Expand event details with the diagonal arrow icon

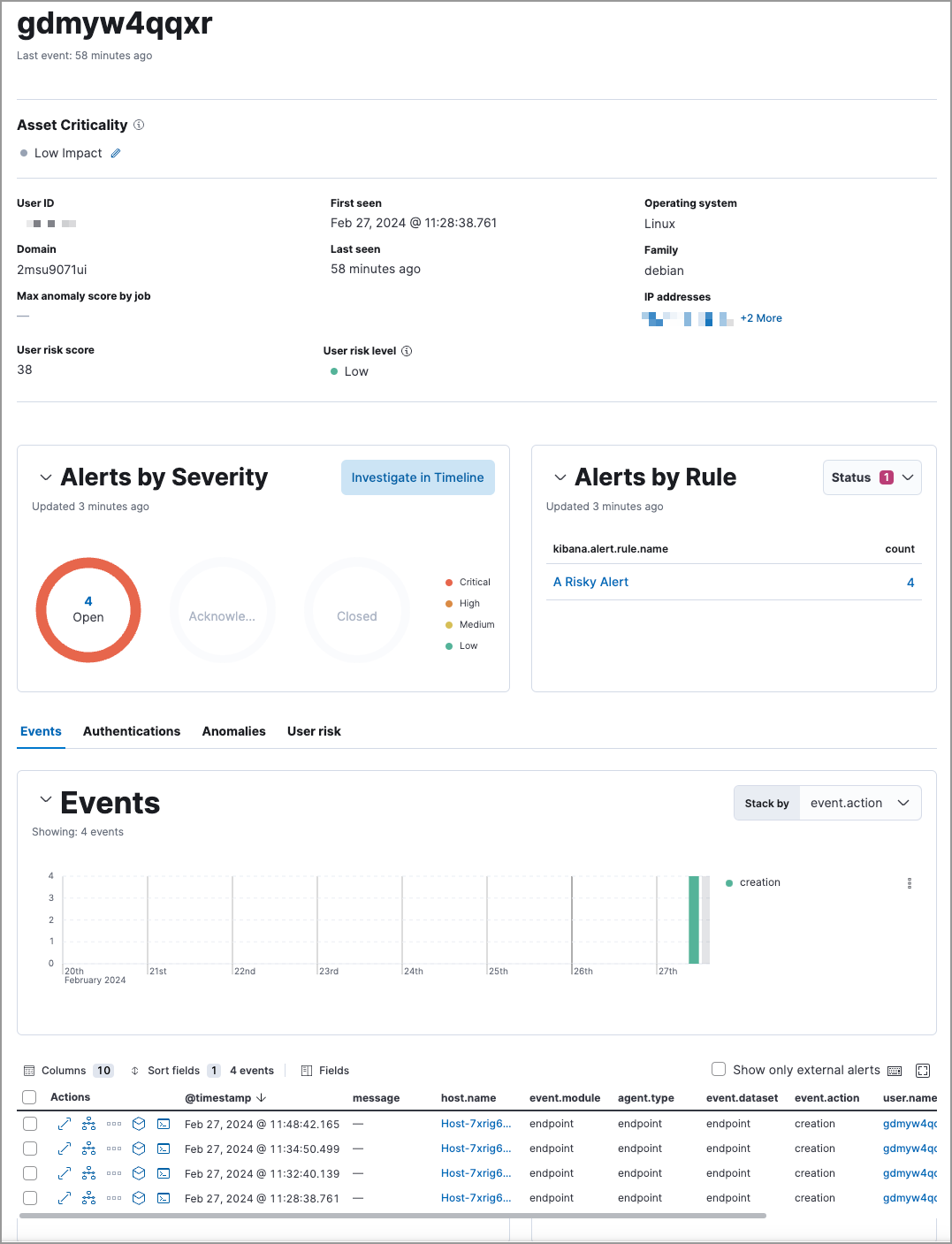(x=64, y=1124)
